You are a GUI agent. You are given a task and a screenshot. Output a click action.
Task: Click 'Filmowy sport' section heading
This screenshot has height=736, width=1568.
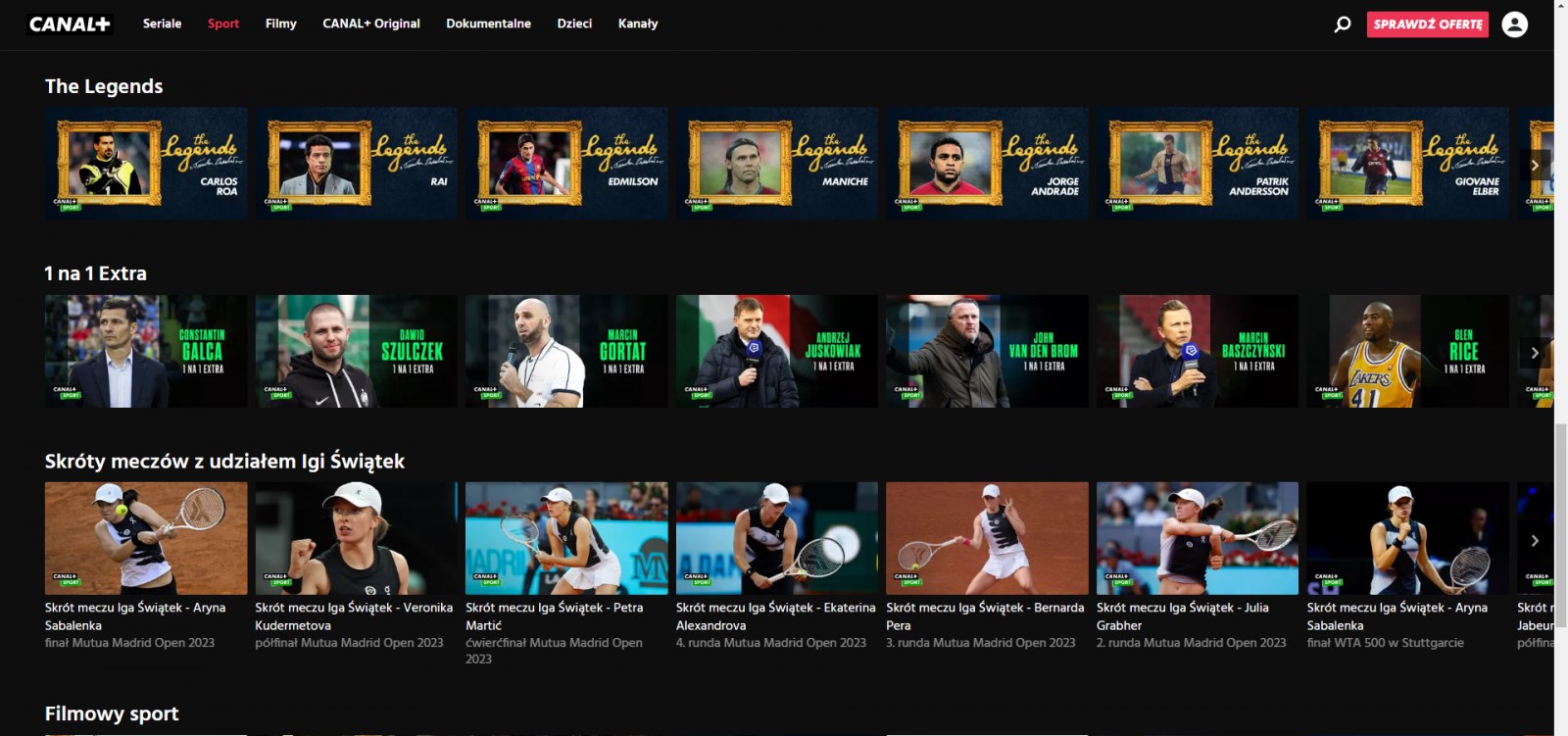[112, 713]
